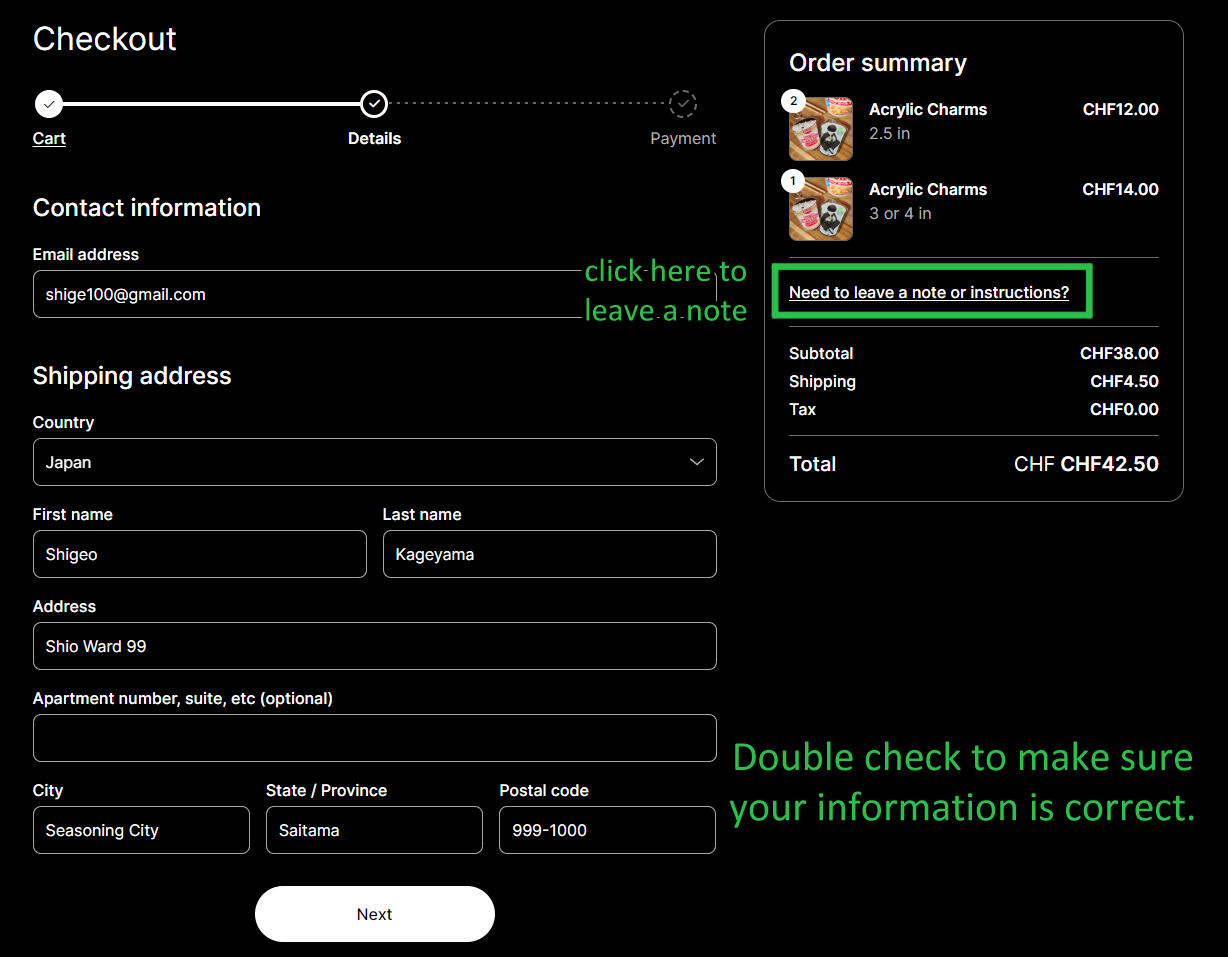The height and width of the screenshot is (957, 1228).
Task: Click the Last name field with Kageyama
Action: tap(549, 554)
